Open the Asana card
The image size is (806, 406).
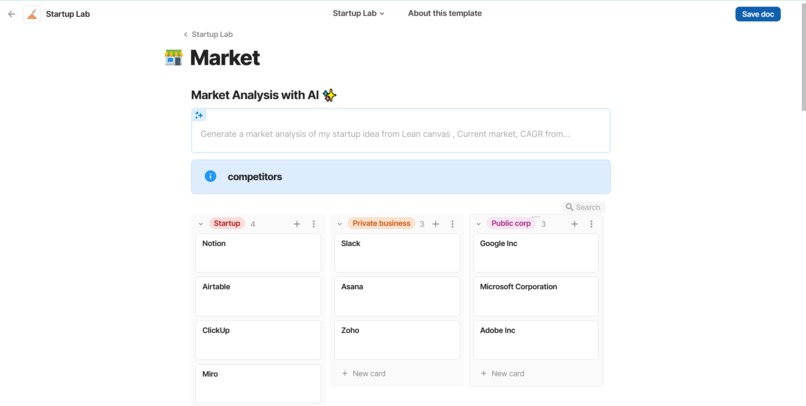pos(397,297)
